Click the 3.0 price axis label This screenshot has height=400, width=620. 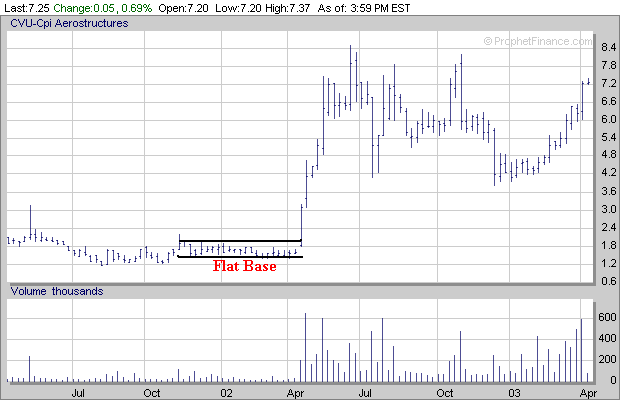(x=609, y=209)
